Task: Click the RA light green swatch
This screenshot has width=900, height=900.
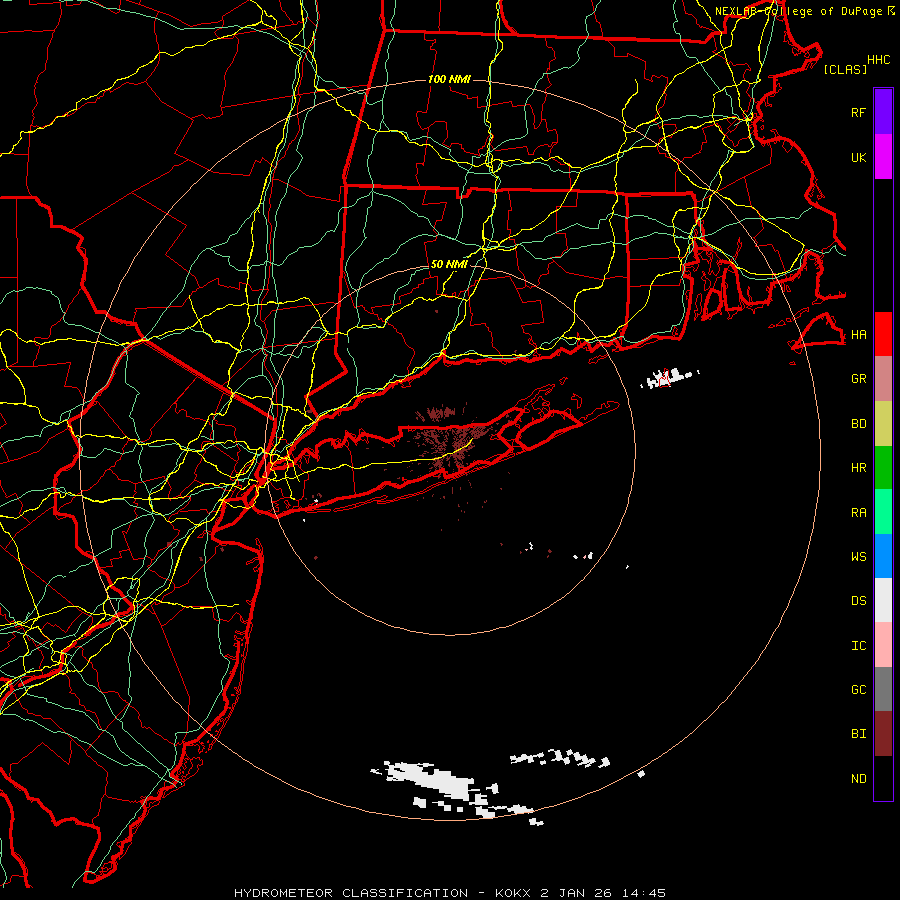Action: click(883, 512)
